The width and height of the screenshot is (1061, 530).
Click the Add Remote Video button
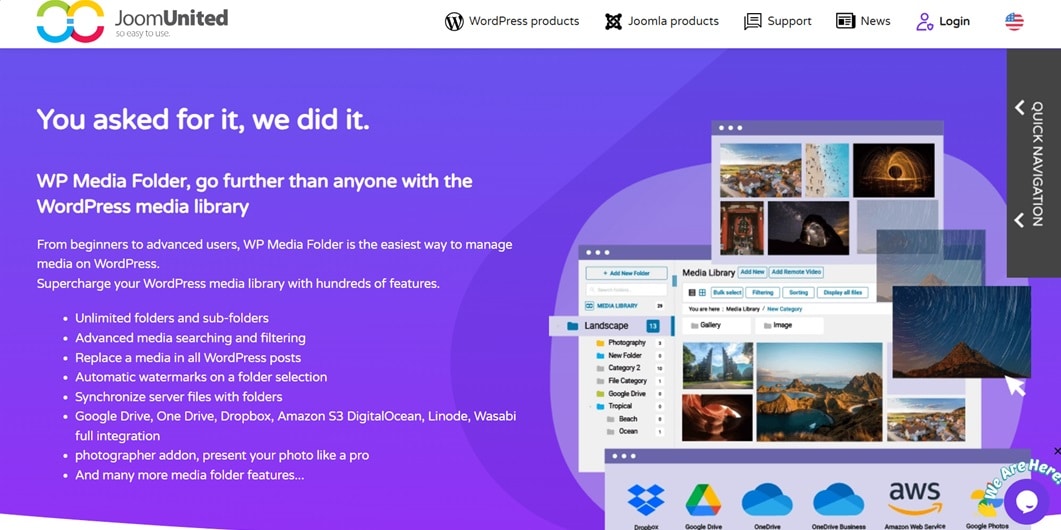coord(796,272)
